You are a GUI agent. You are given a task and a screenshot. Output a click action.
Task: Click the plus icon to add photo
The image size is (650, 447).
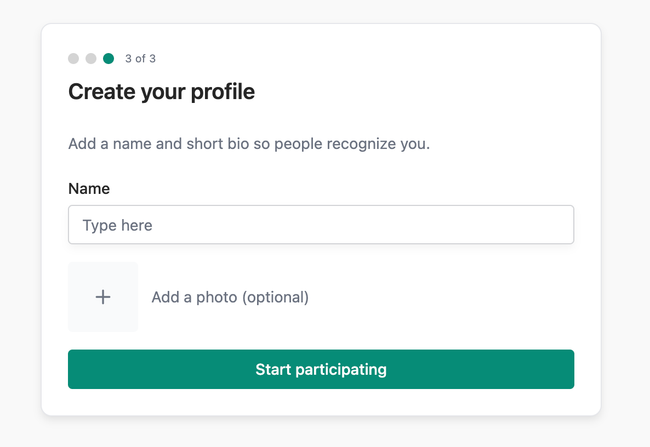pos(103,297)
